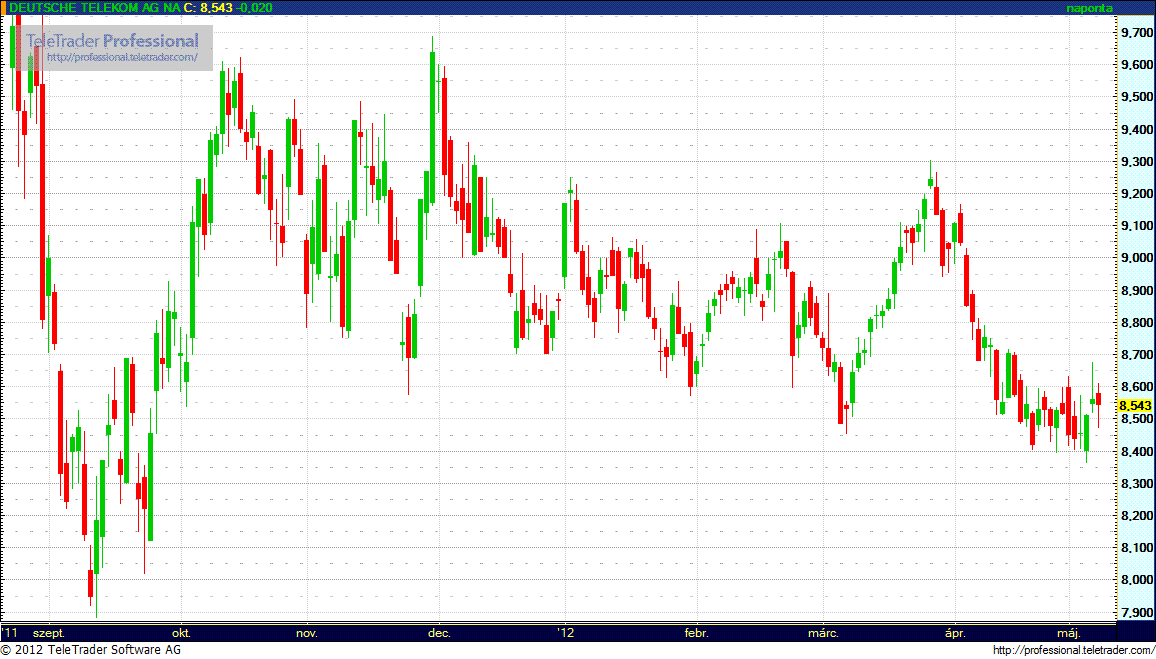Select the closing value 8,543 in the header
The width and height of the screenshot is (1156, 659).
tap(216, 7)
